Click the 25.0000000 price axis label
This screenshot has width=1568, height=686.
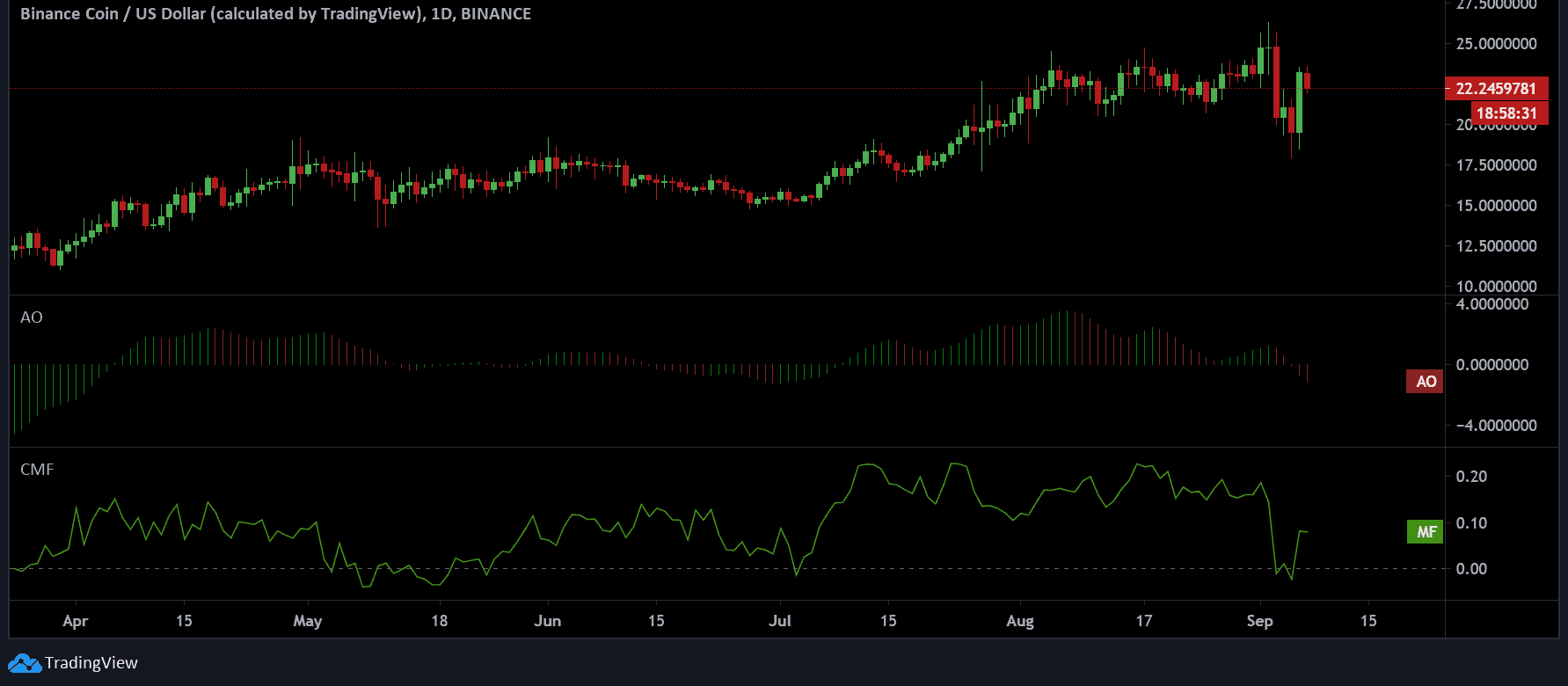[x=1496, y=44]
